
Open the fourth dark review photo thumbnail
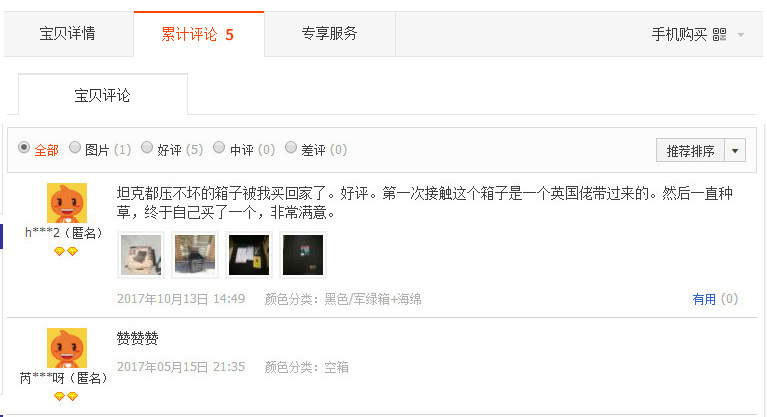pos(303,255)
